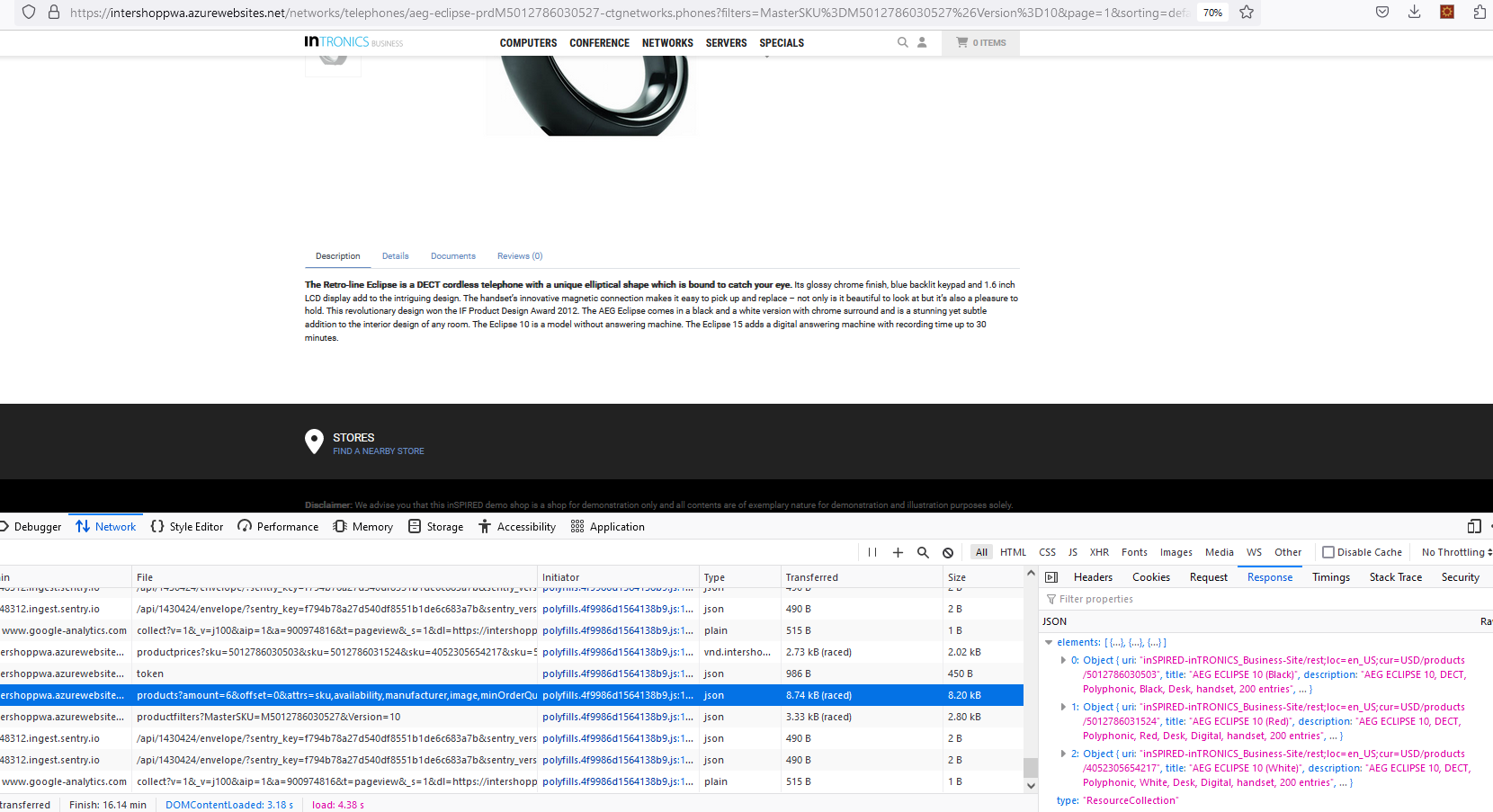Open the Style Editor panel

(x=187, y=526)
